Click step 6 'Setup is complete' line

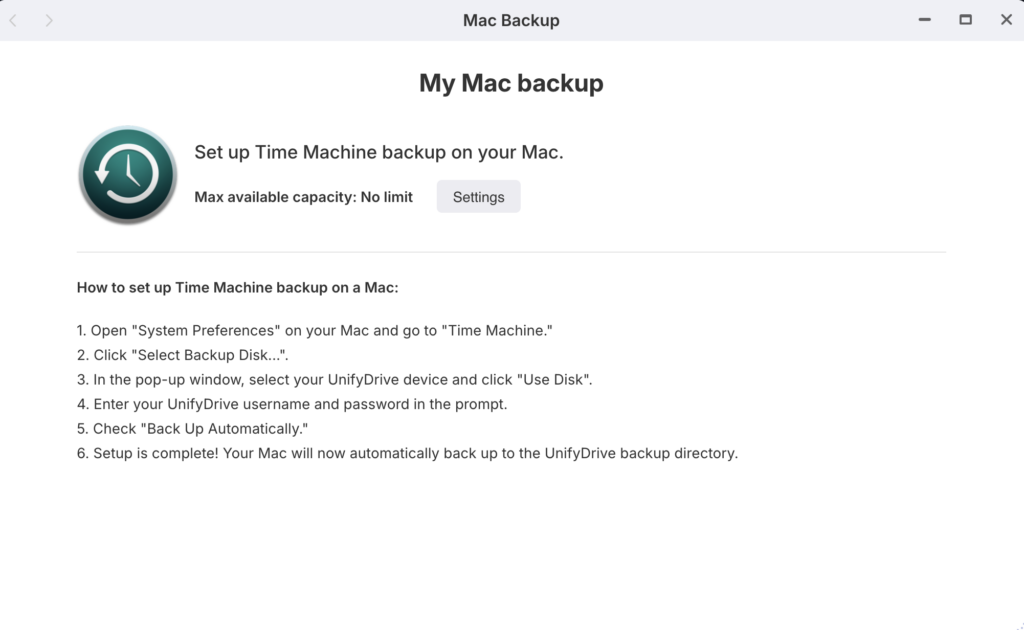coord(407,453)
